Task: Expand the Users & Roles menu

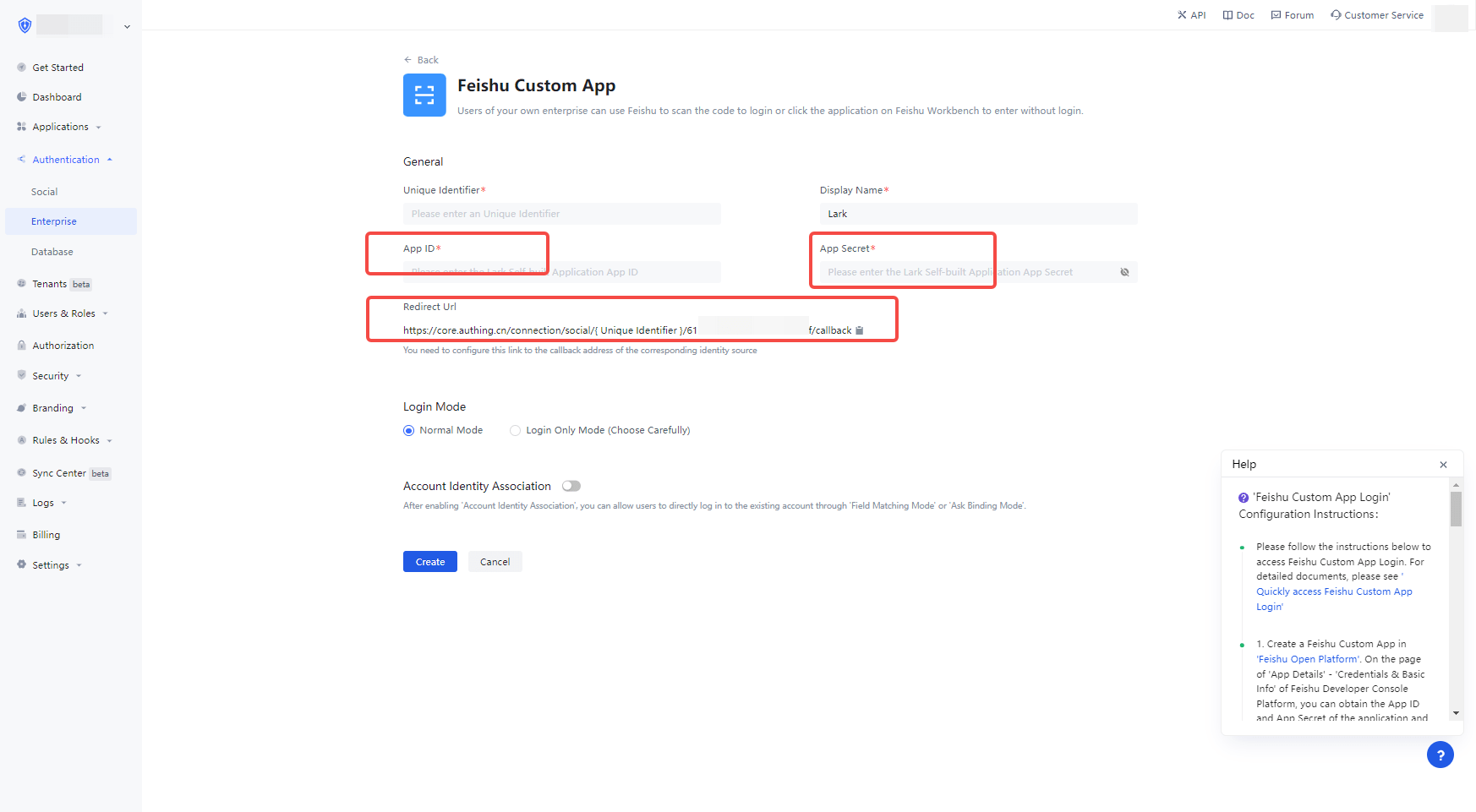Action: tap(63, 313)
